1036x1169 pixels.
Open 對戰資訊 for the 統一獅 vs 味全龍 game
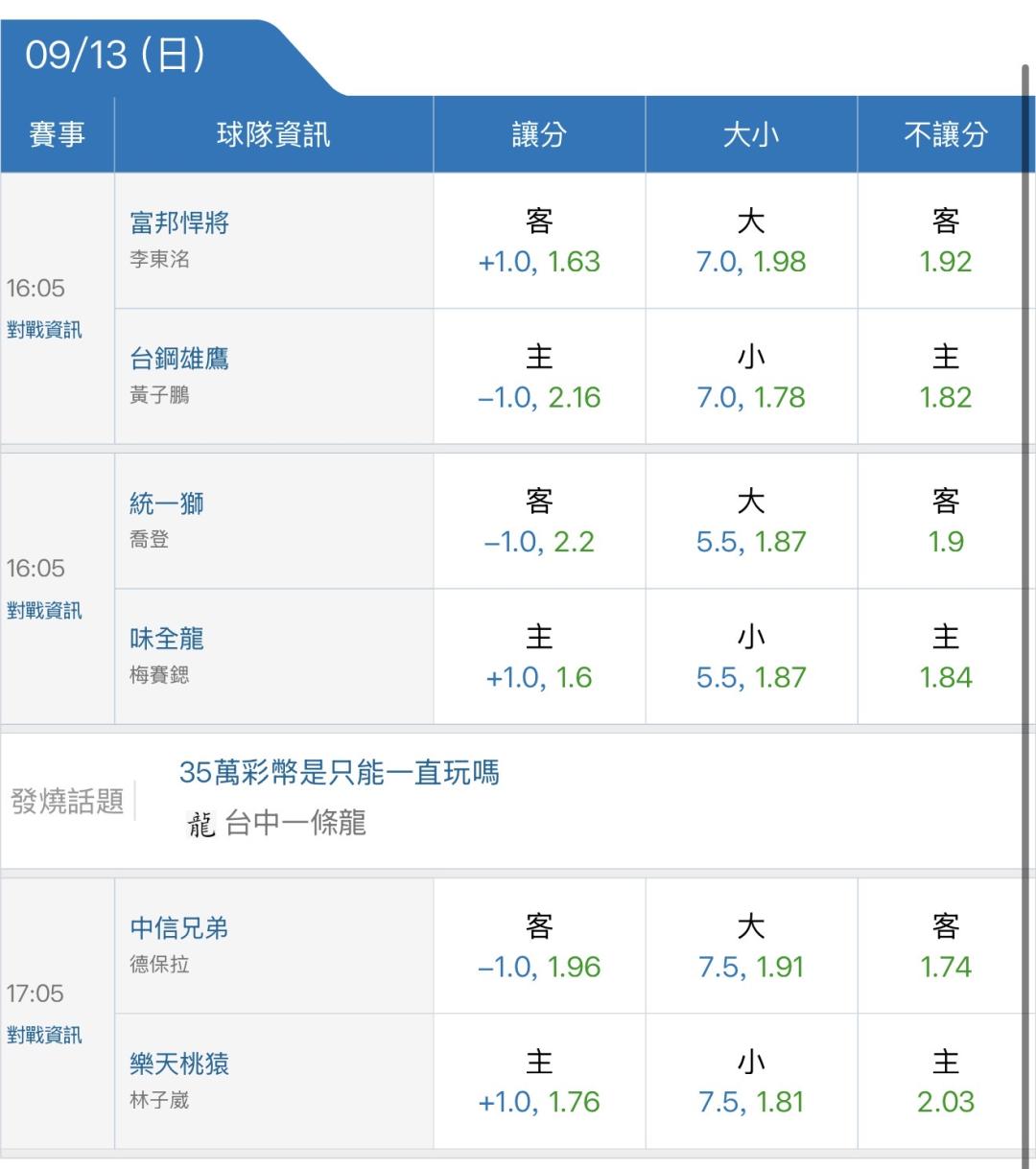[x=44, y=610]
